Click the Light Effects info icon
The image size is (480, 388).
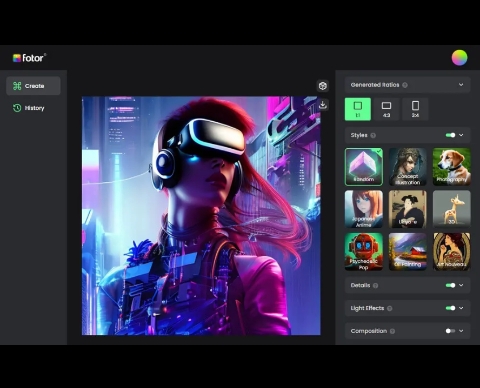(x=389, y=308)
